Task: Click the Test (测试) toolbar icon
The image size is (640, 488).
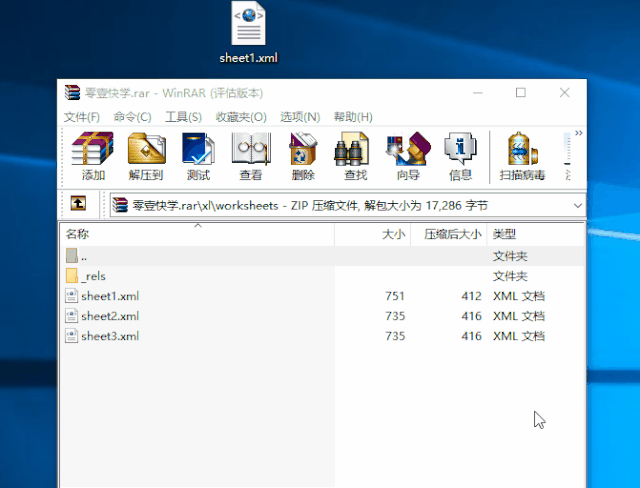Action: pos(198,156)
